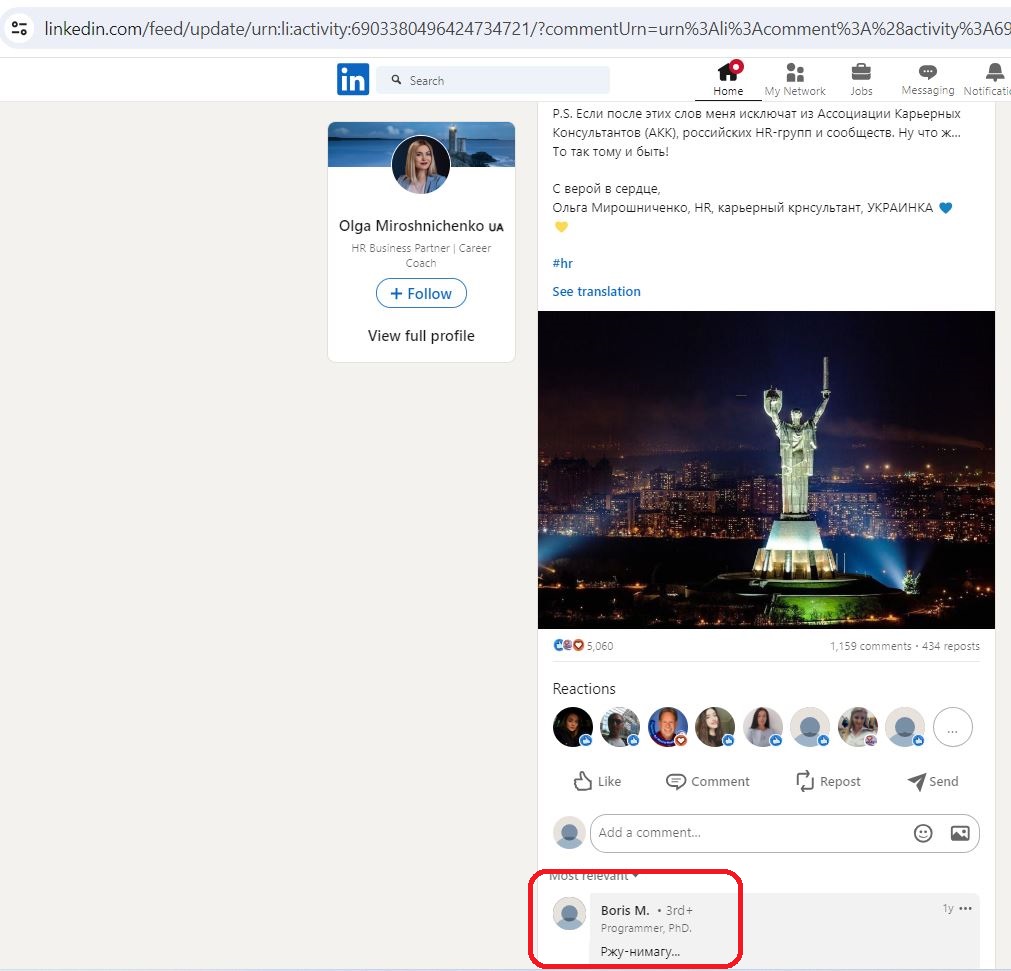Click the 'Programmer, PhD.' headline text
The width and height of the screenshot is (1011, 971).
click(646, 928)
